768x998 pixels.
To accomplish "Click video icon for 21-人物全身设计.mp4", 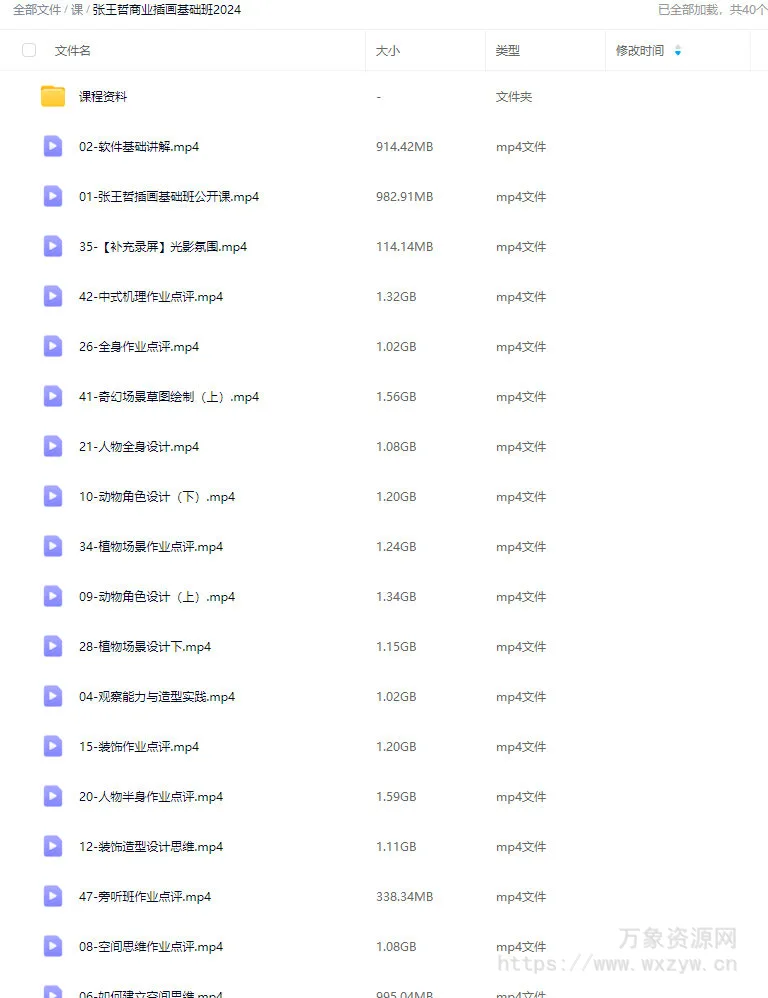I will click(53, 446).
